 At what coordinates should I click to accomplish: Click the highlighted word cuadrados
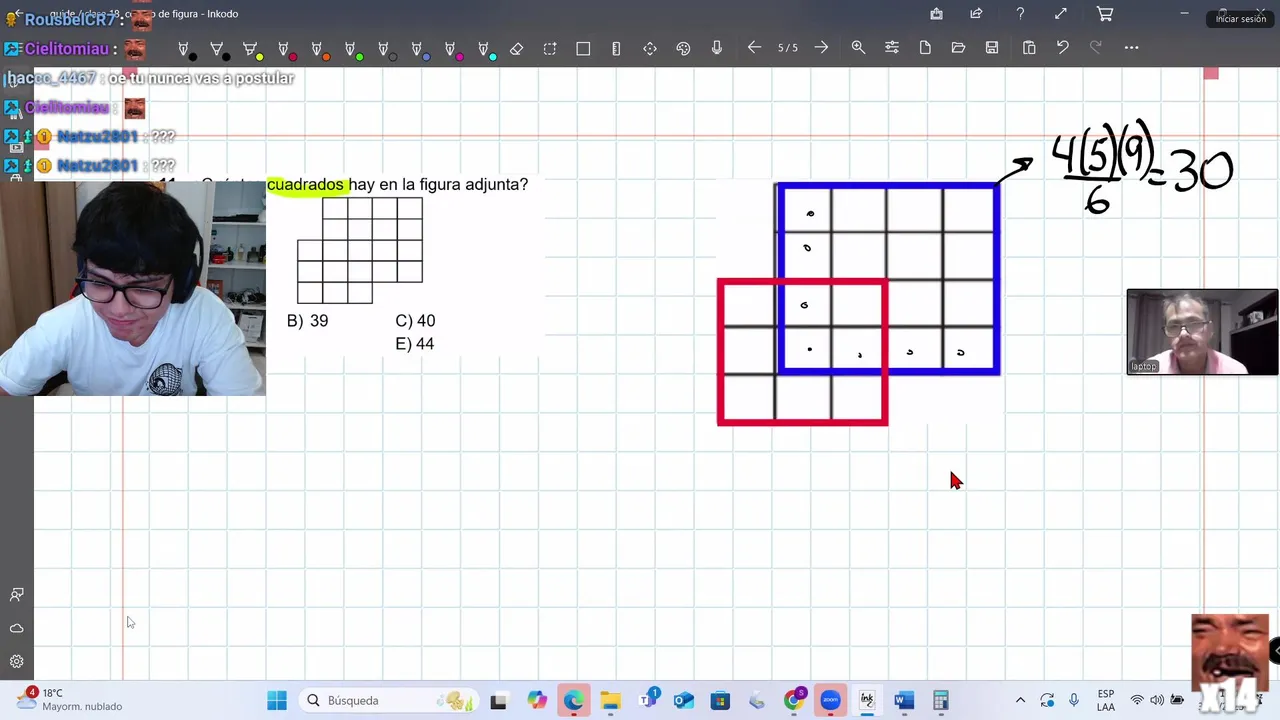point(306,184)
